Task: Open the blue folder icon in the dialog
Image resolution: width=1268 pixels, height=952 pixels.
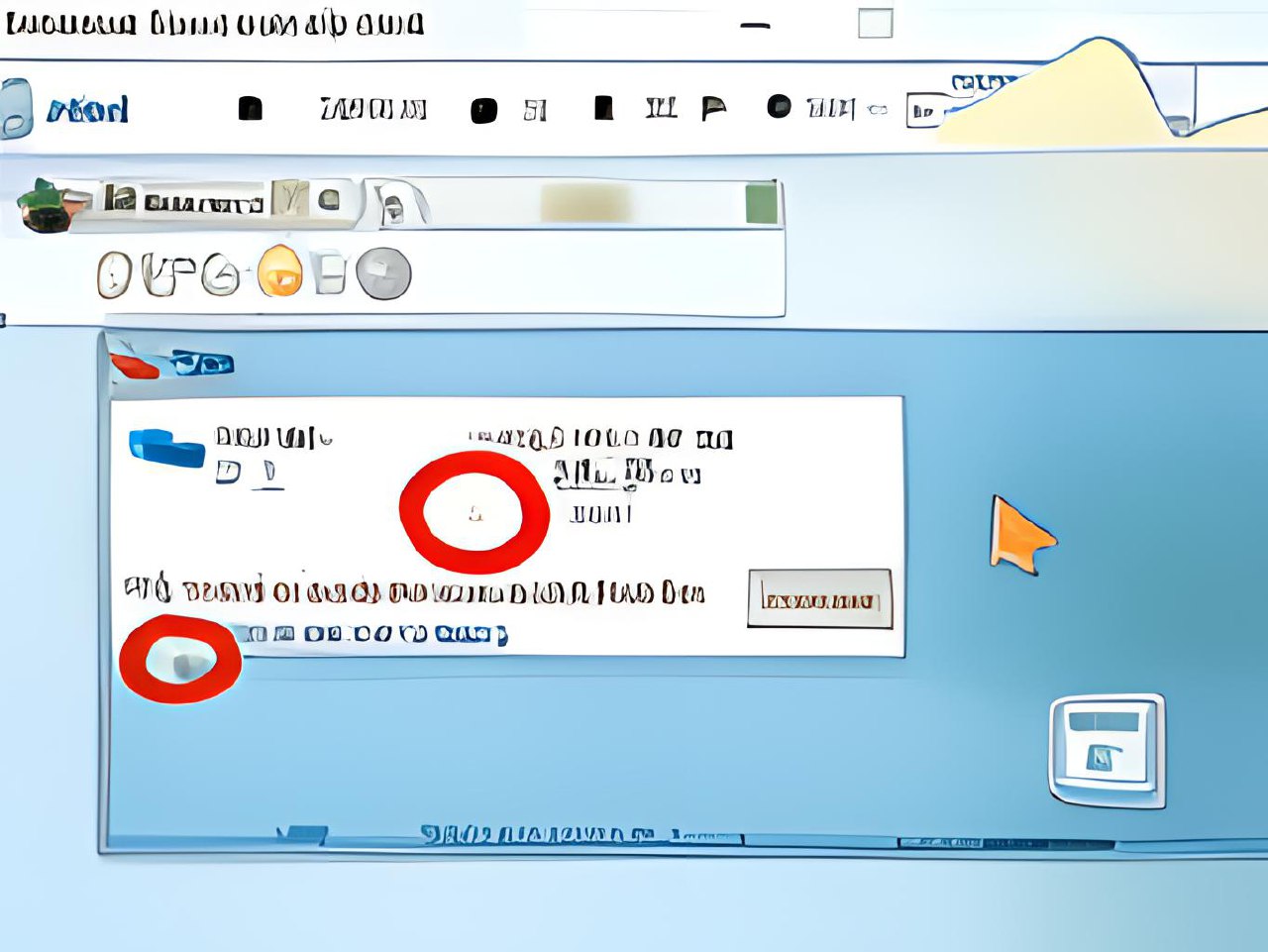Action: [166, 447]
